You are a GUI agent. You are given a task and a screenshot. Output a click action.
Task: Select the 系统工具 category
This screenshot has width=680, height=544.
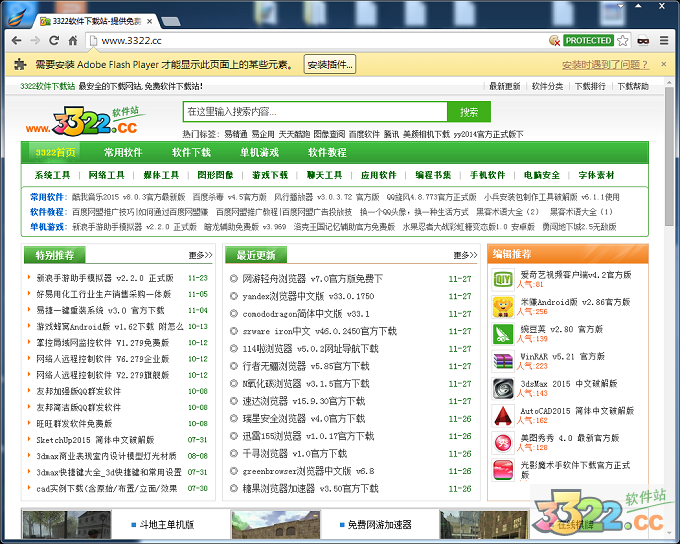52,175
